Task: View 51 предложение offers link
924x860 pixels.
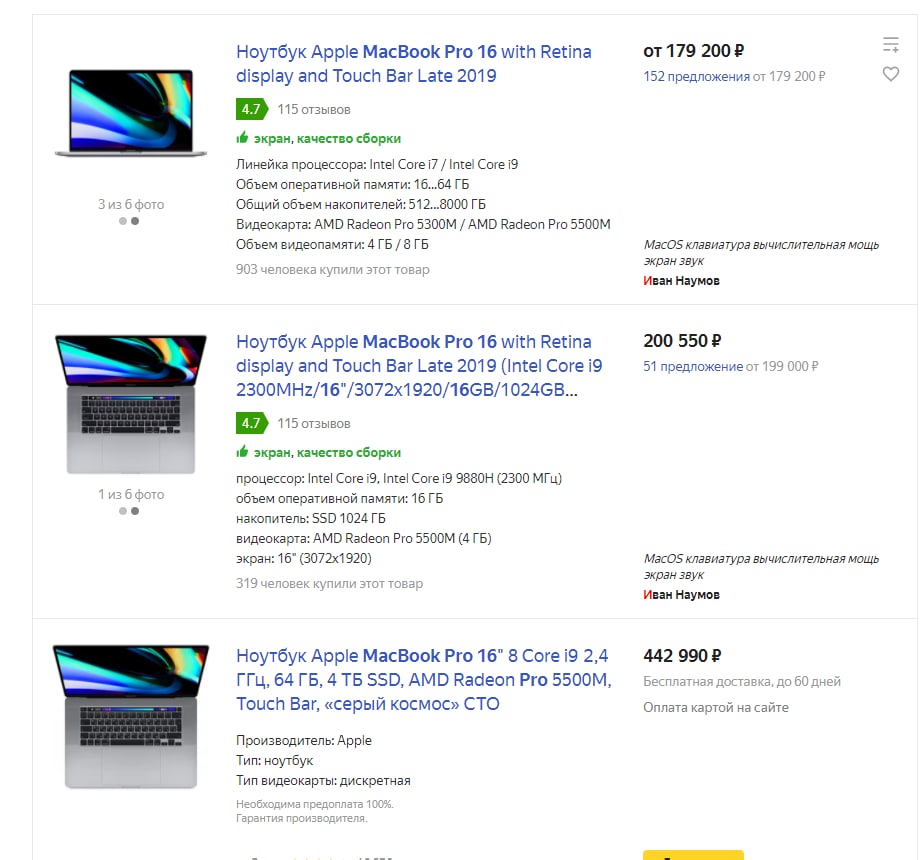Action: click(693, 366)
